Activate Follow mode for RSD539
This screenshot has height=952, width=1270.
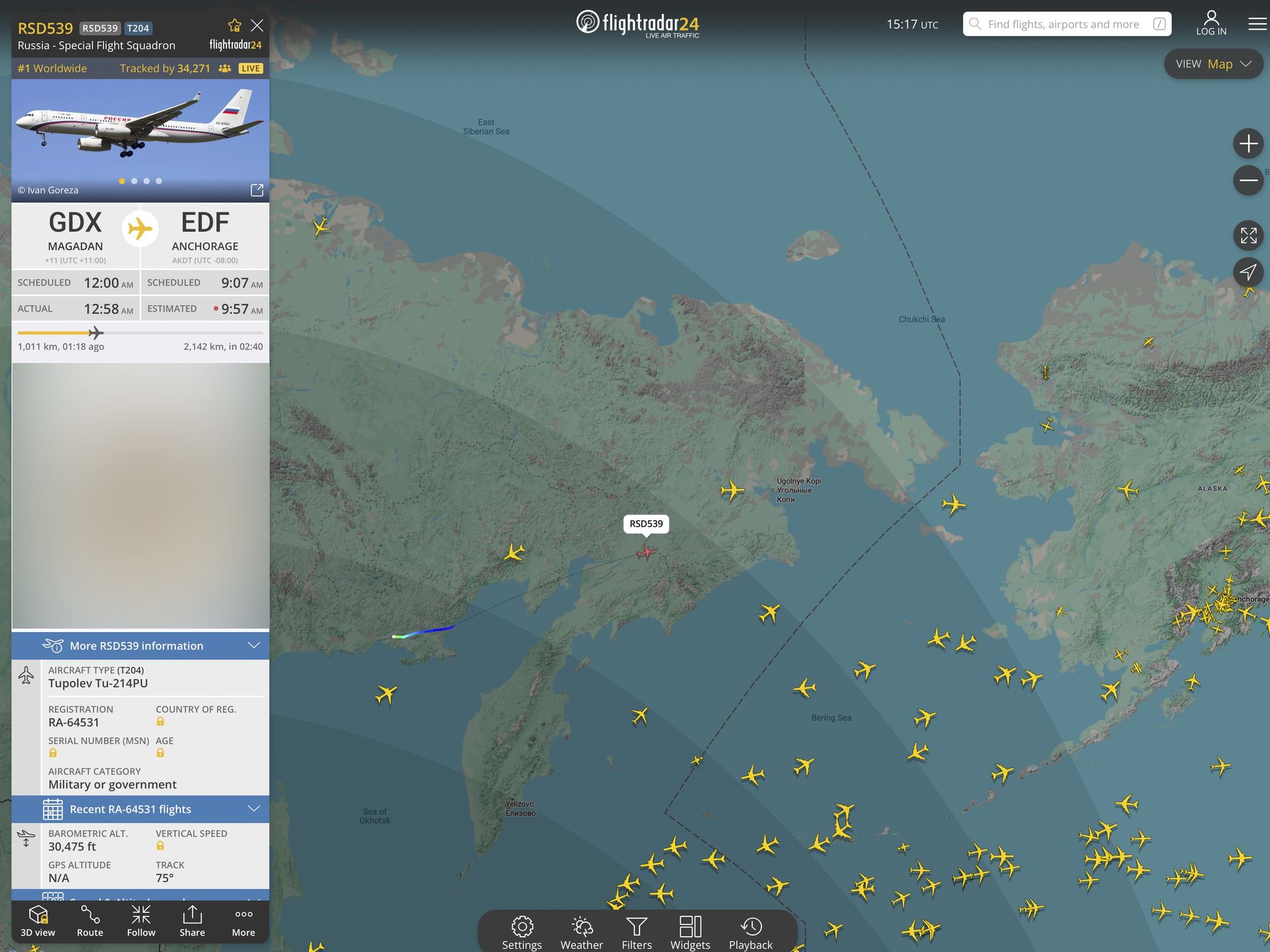(141, 921)
